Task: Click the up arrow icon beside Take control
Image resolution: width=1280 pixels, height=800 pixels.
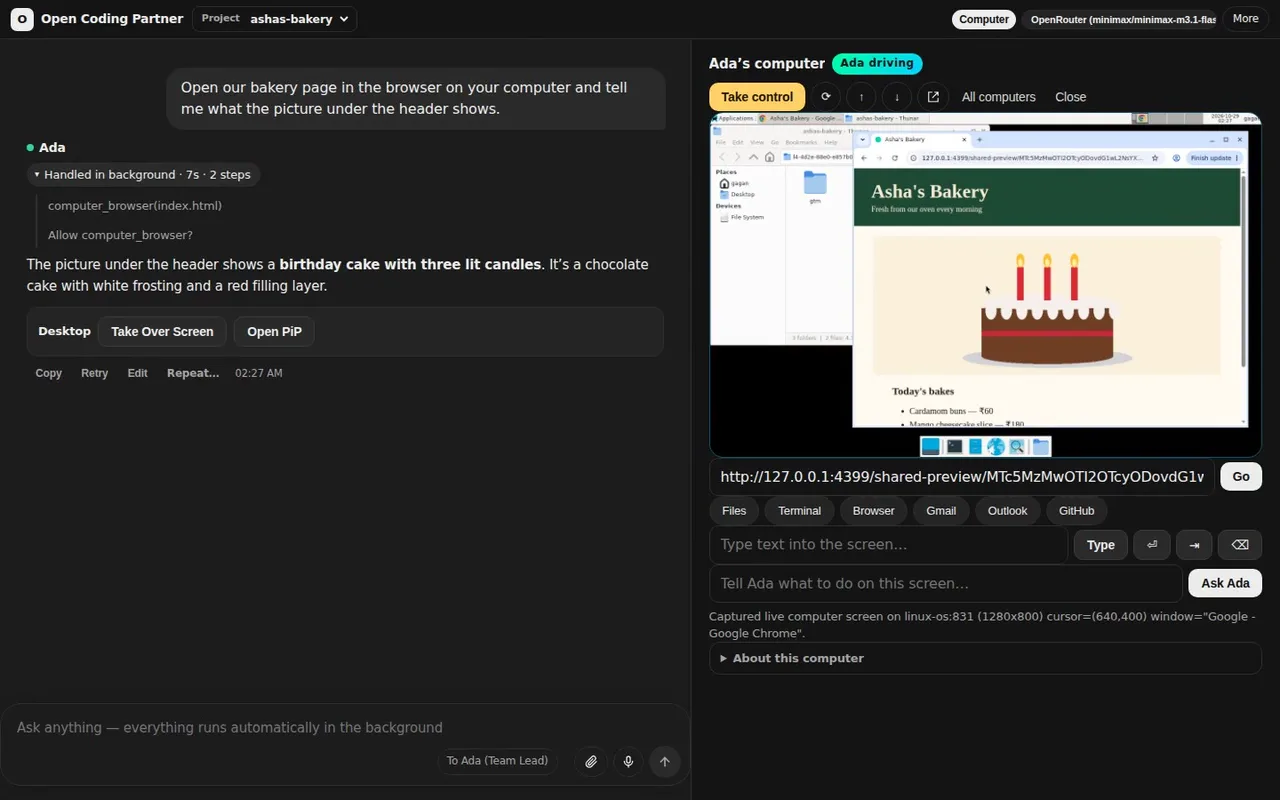Action: point(861,97)
